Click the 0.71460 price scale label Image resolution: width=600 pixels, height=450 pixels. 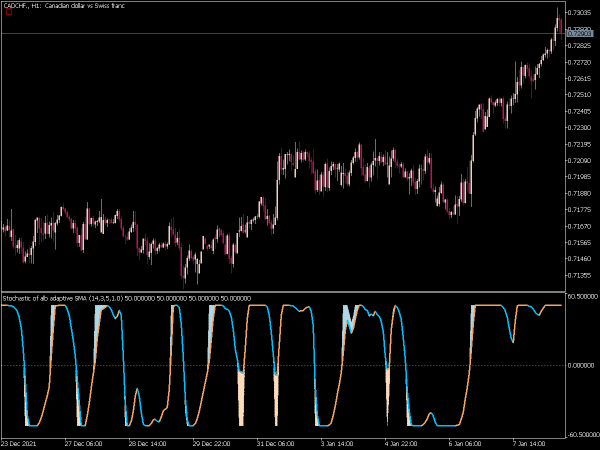tap(579, 259)
